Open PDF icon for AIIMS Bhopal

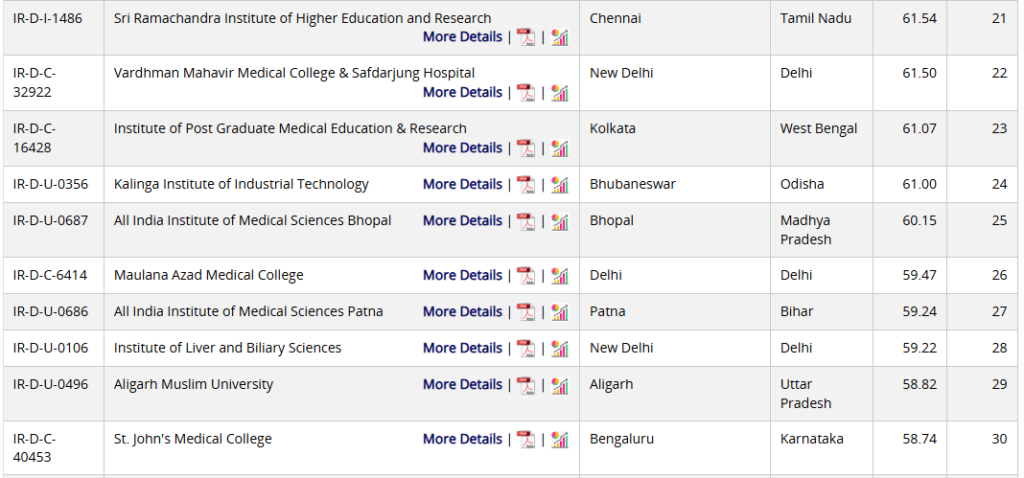click(525, 221)
